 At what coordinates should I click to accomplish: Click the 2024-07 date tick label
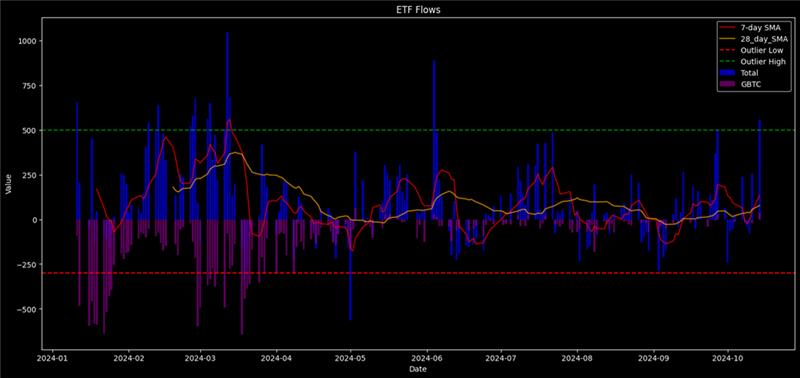pyautogui.click(x=501, y=358)
